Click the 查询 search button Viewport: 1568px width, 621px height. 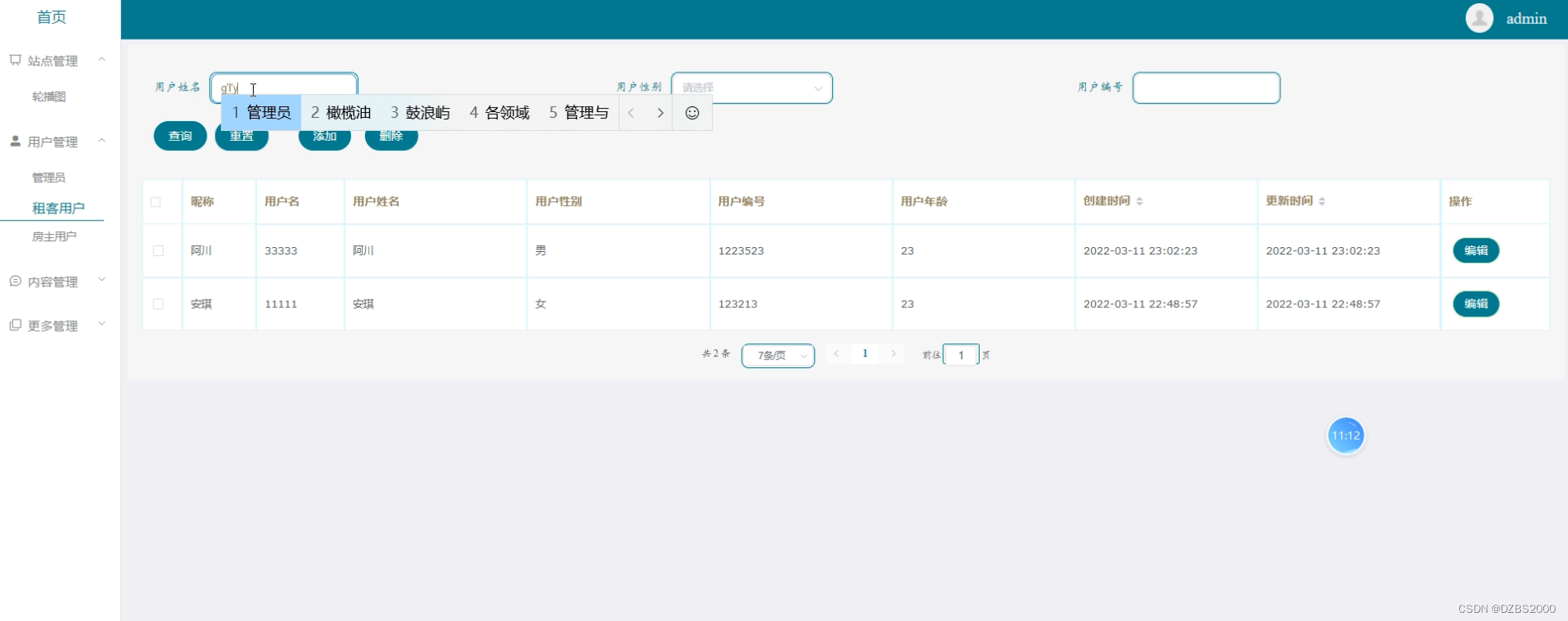(x=180, y=136)
